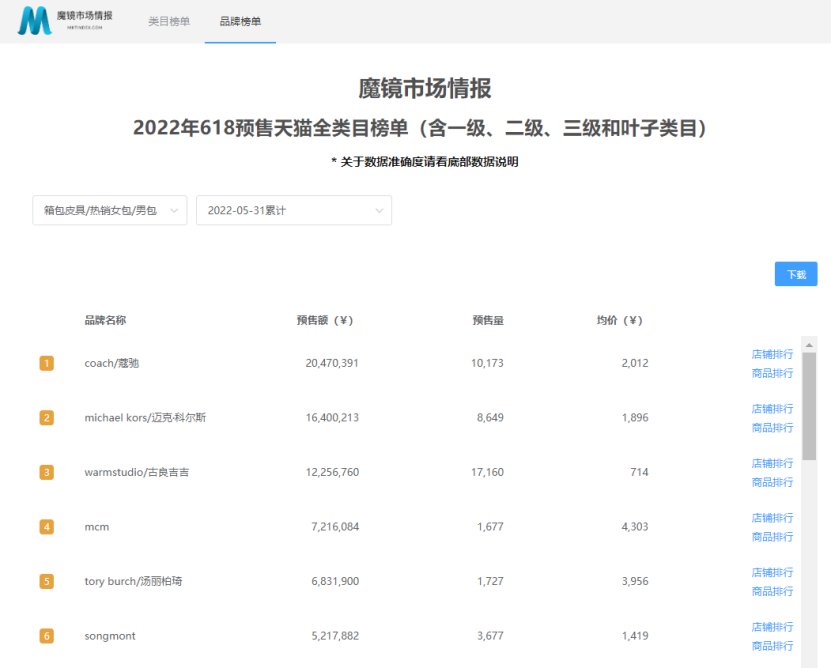View 商品排行 for tory burch/汤丽柏琦
The width and height of the screenshot is (831, 668).
(772, 591)
